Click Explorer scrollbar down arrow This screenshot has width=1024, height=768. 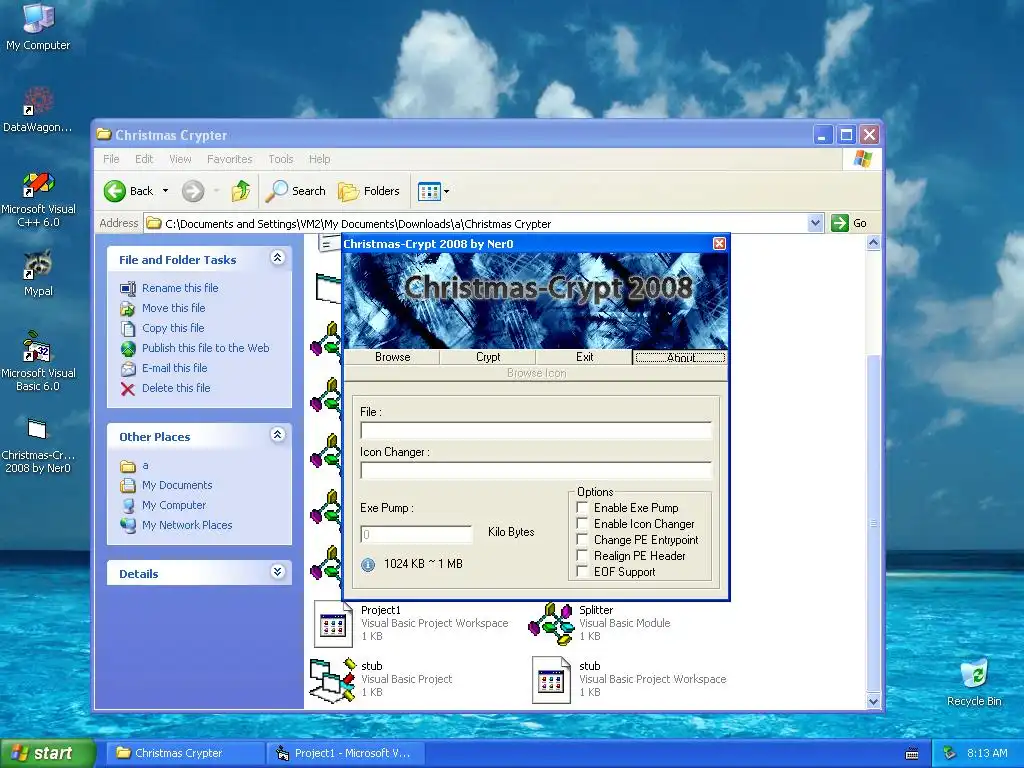[873, 701]
